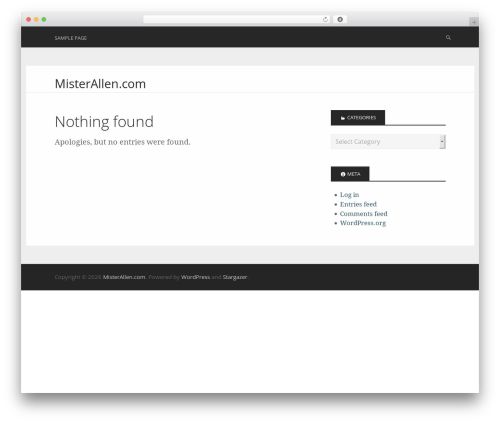The width and height of the screenshot is (500, 423).
Task: Open a new tab with the plus button
Action: [474, 22]
